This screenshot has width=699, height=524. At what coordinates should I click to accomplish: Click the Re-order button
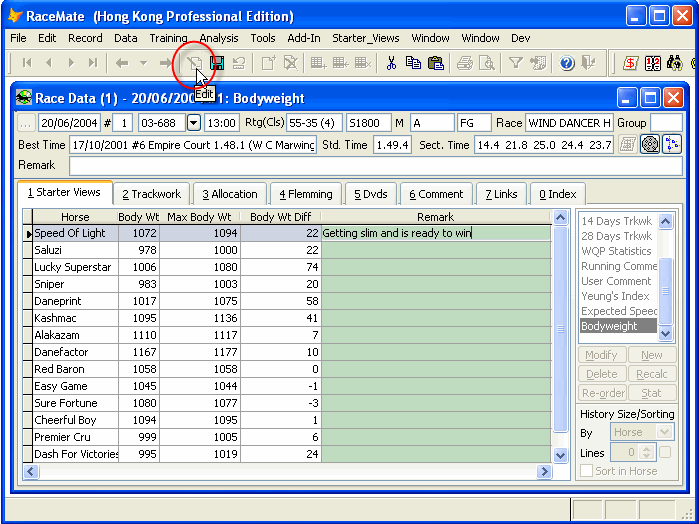601,393
